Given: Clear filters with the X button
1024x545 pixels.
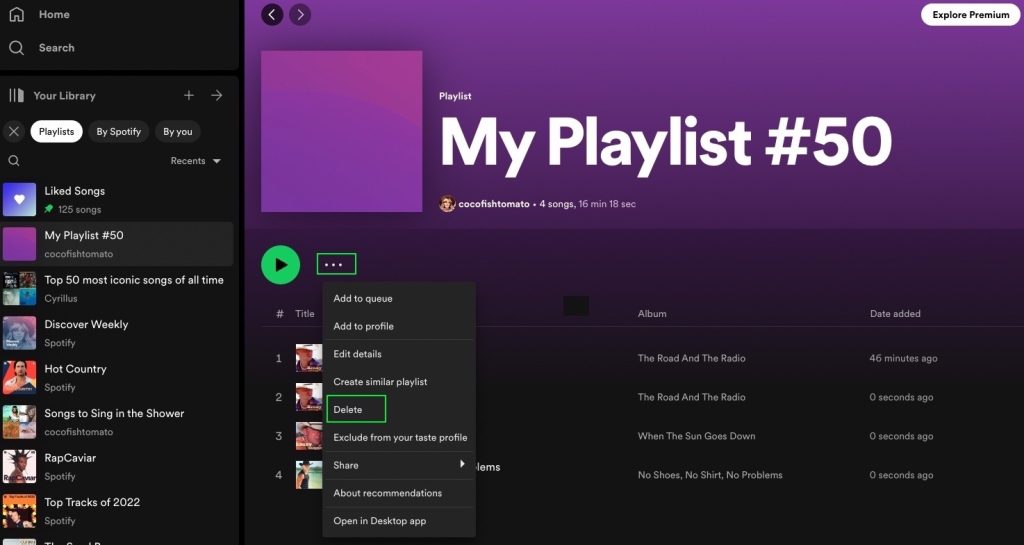Looking at the screenshot, I should [14, 131].
